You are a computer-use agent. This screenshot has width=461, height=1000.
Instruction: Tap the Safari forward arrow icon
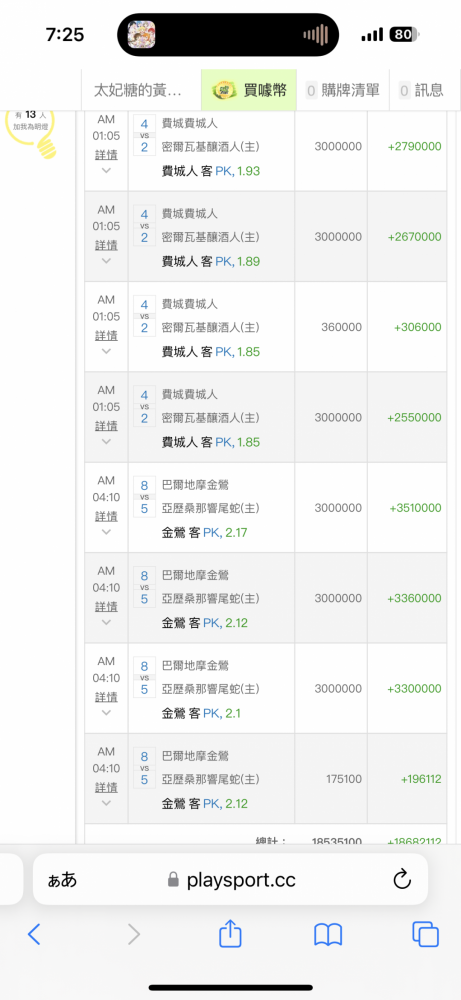coord(133,934)
